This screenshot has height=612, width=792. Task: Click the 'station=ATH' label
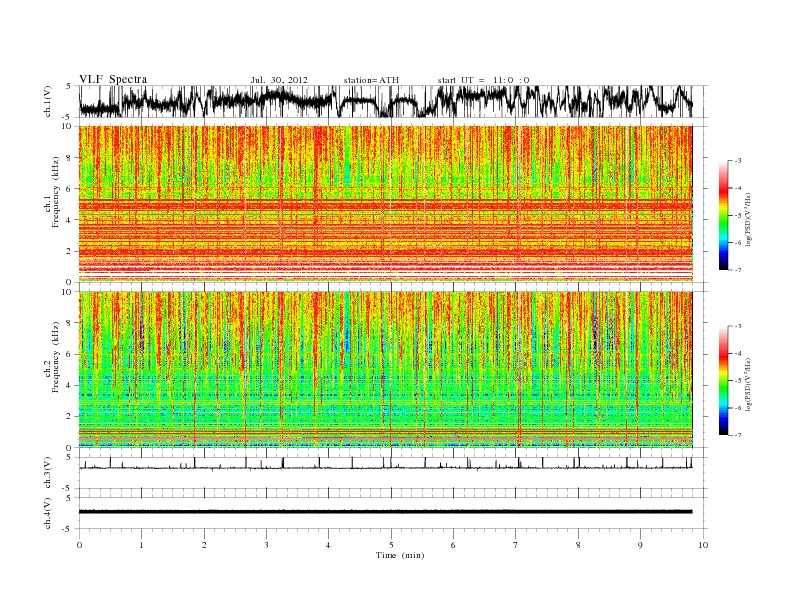(x=371, y=80)
